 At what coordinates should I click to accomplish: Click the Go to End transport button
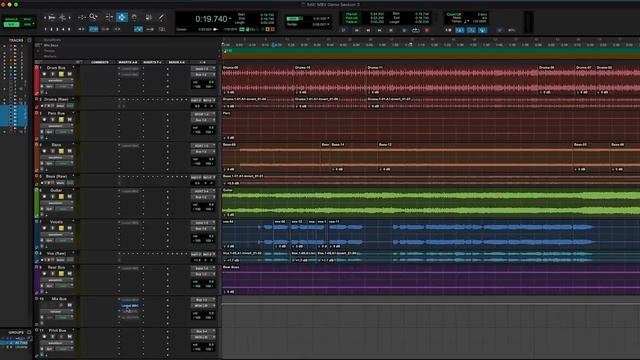point(391,30)
